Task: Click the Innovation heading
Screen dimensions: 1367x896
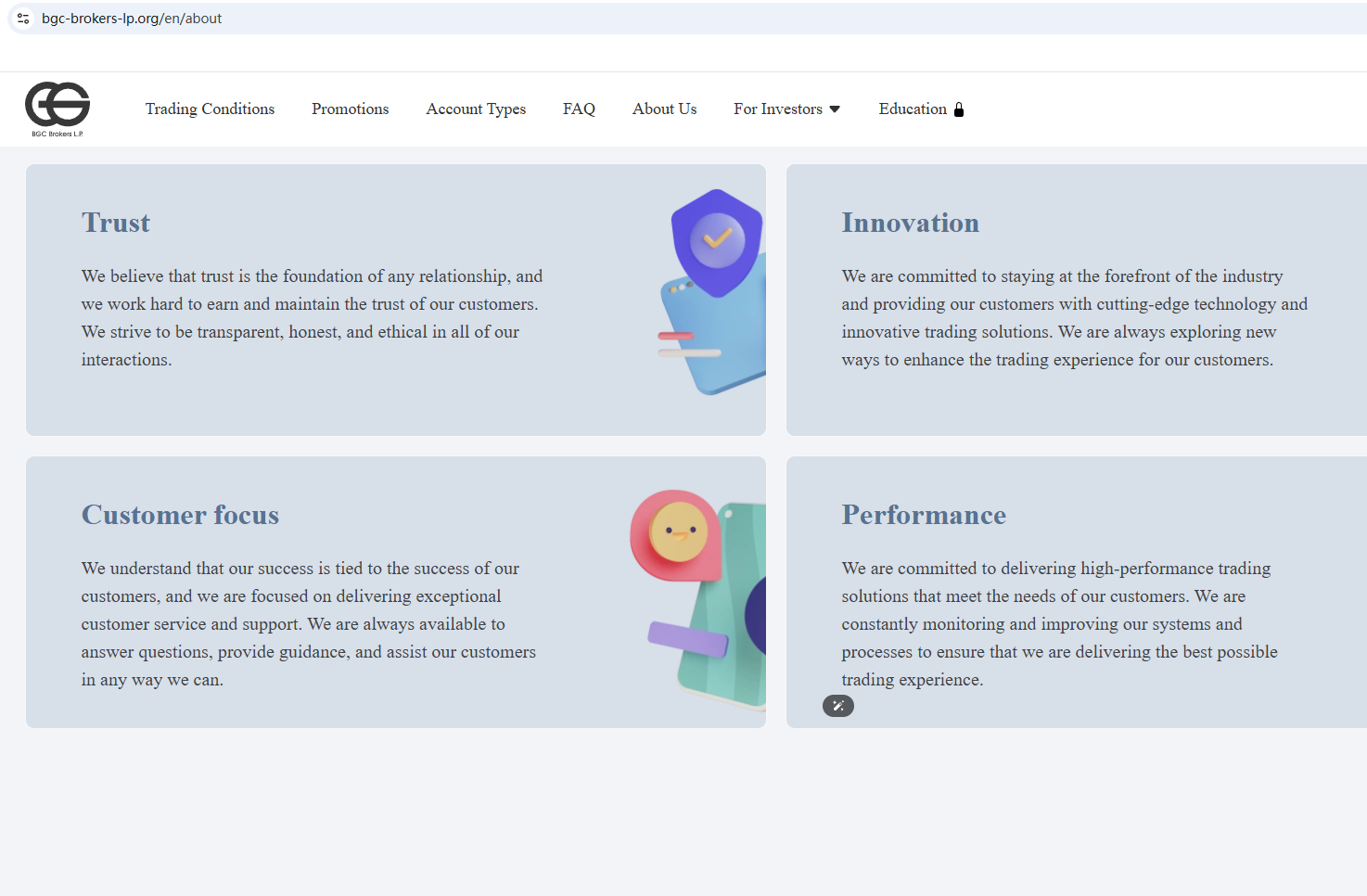Action: coord(911,223)
